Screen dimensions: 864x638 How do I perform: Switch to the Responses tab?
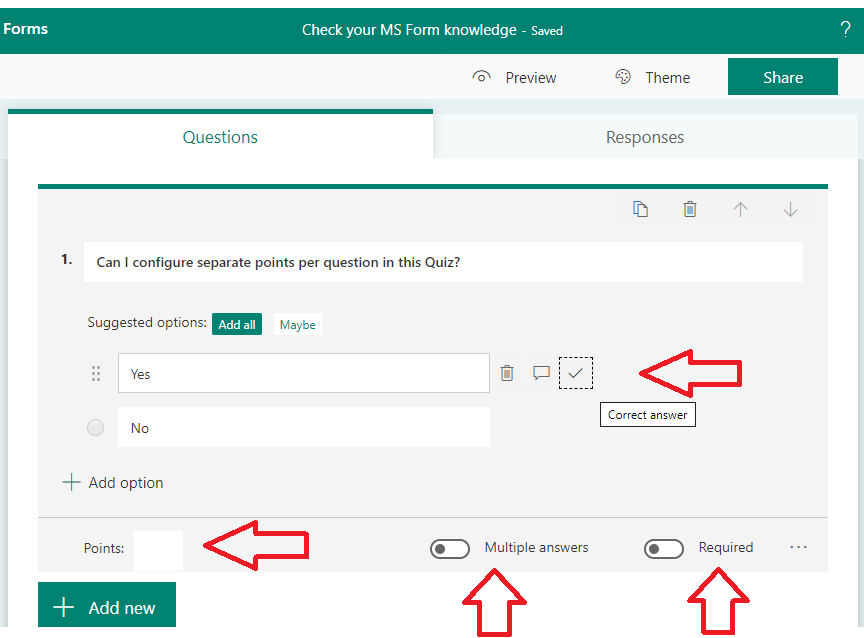pos(645,137)
